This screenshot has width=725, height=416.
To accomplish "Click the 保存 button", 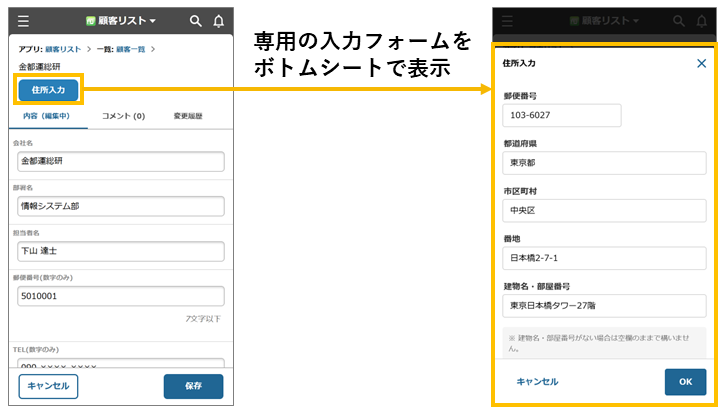I will [x=193, y=386].
